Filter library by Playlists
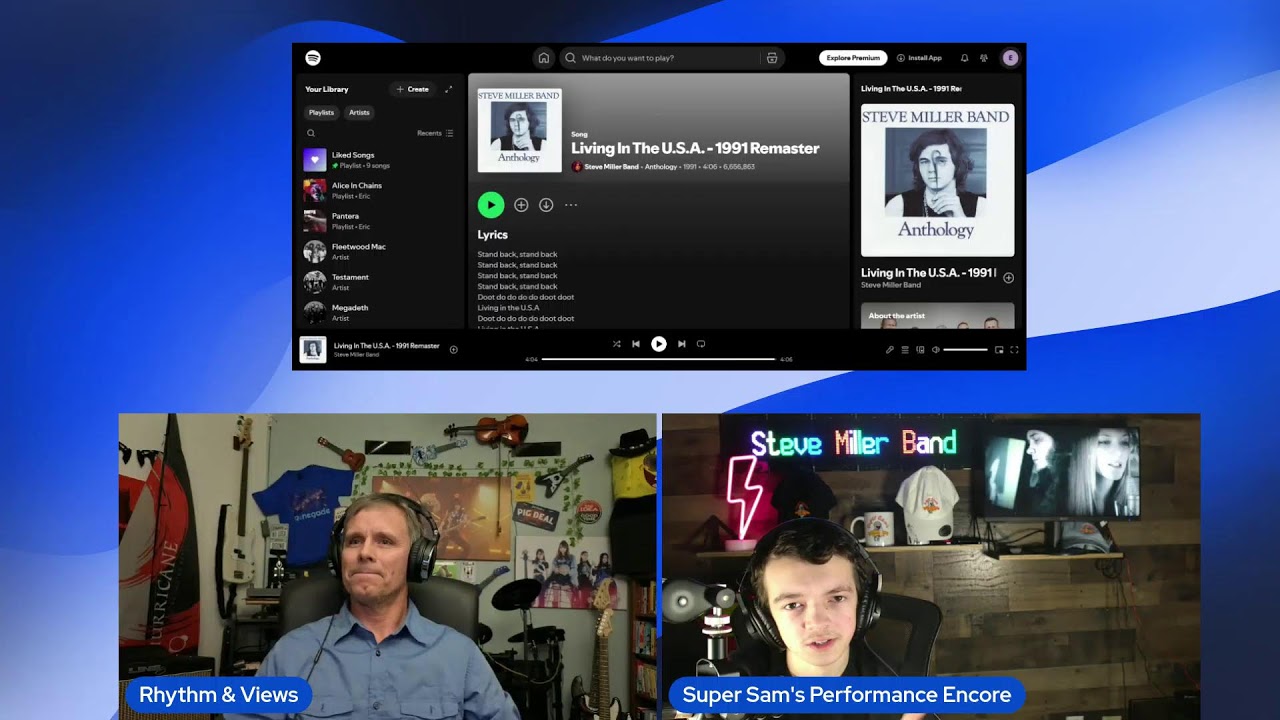This screenshot has width=1280, height=720. (321, 113)
